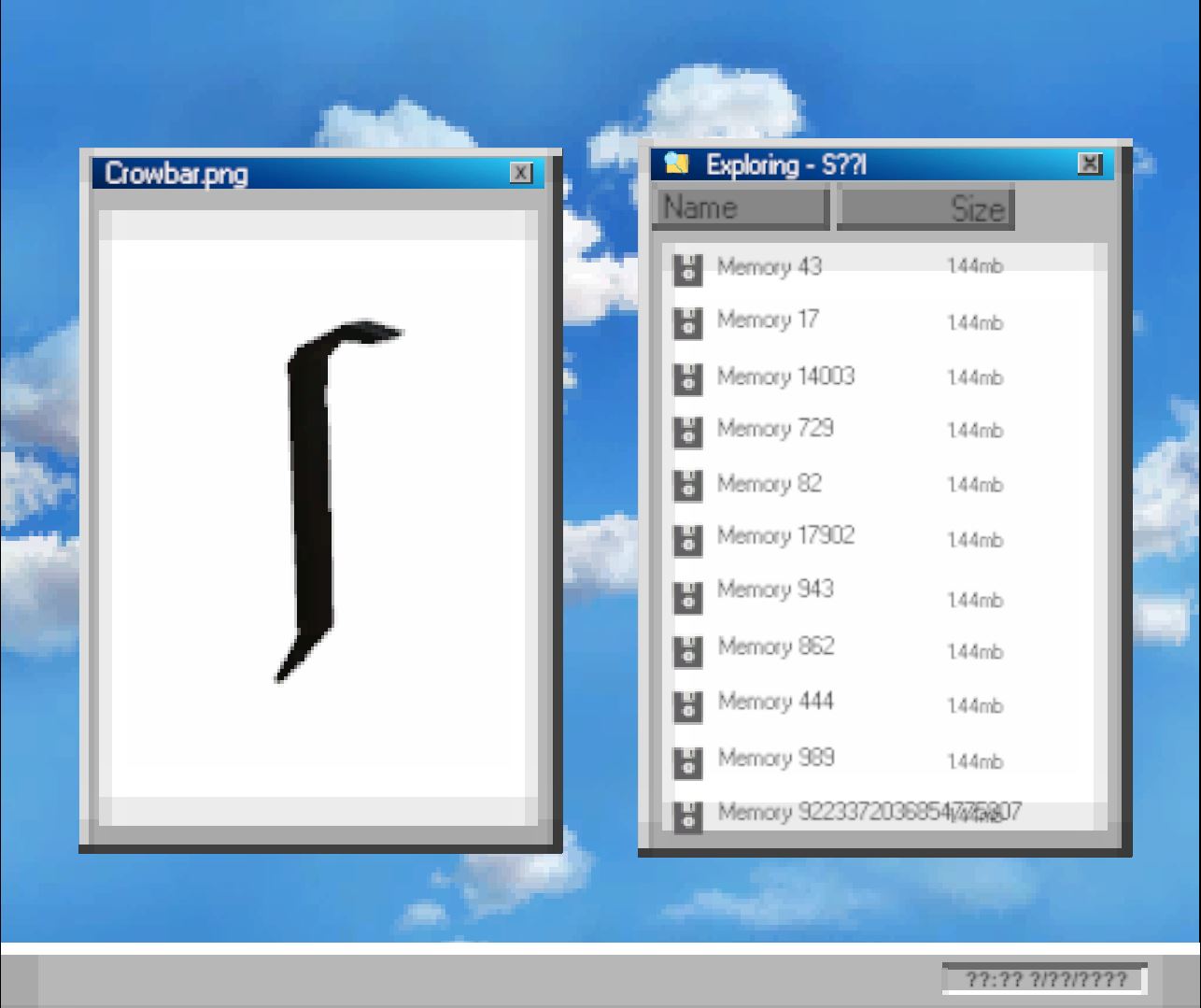Click the floppy disk icon for Memory 82
Viewport: 1201px width, 1008px height.
coord(687,487)
